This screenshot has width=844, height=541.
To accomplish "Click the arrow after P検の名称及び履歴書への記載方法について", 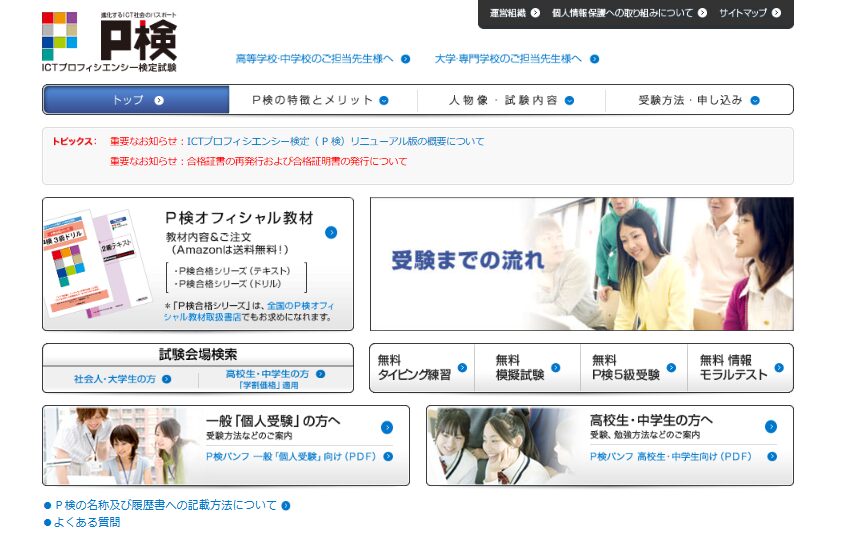I will [286, 505].
